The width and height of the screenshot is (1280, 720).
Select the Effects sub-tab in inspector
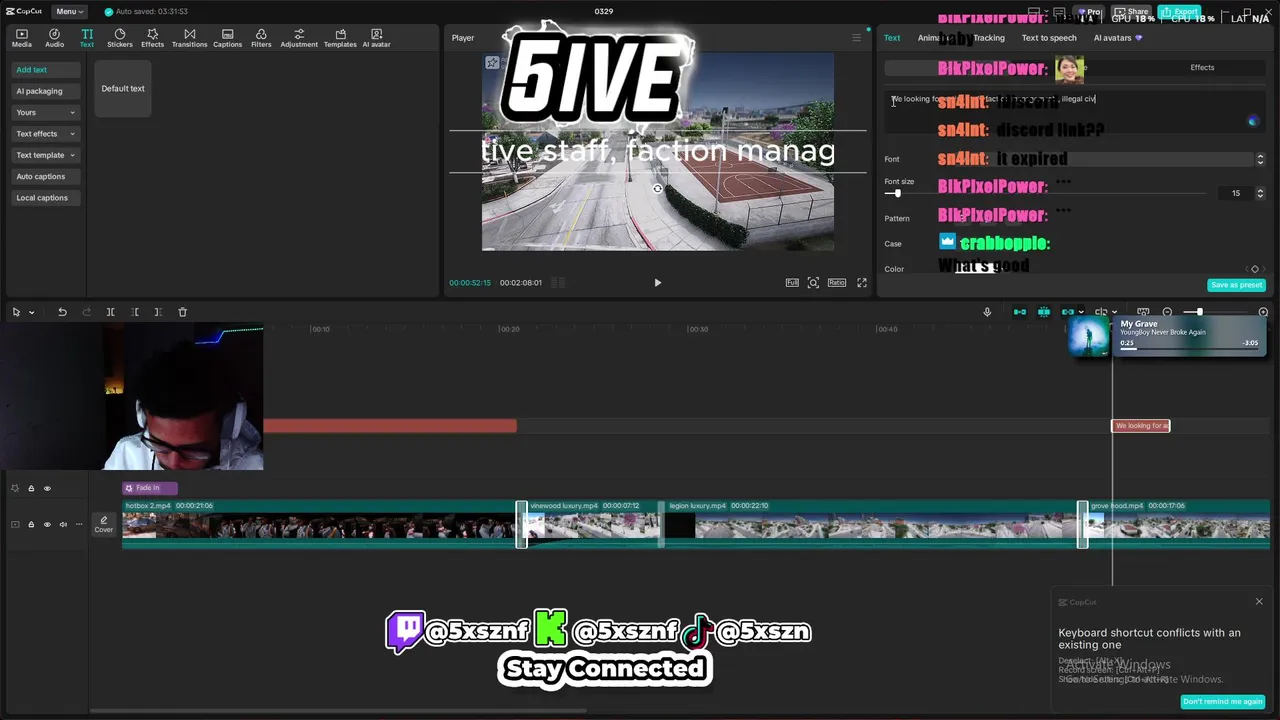(x=1202, y=68)
